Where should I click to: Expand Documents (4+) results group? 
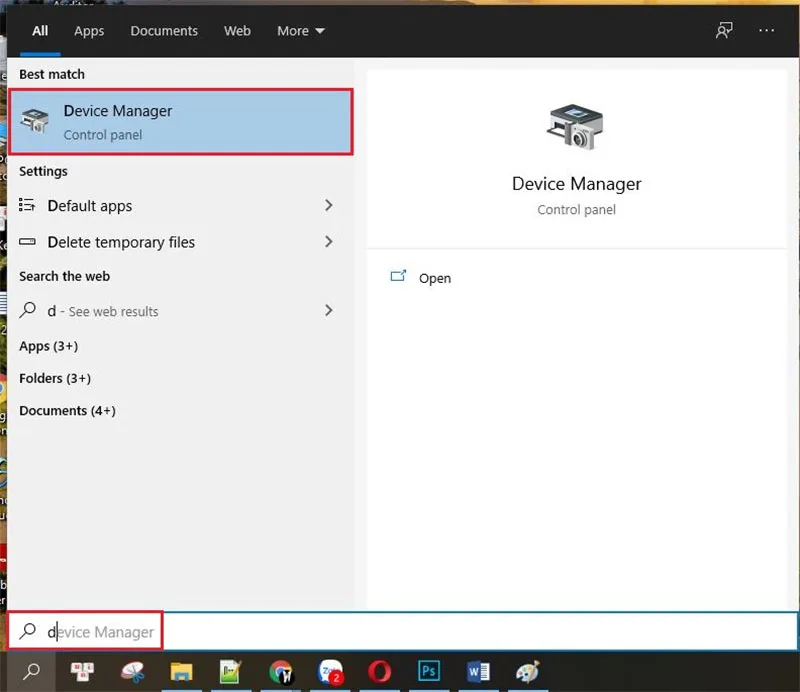67,410
